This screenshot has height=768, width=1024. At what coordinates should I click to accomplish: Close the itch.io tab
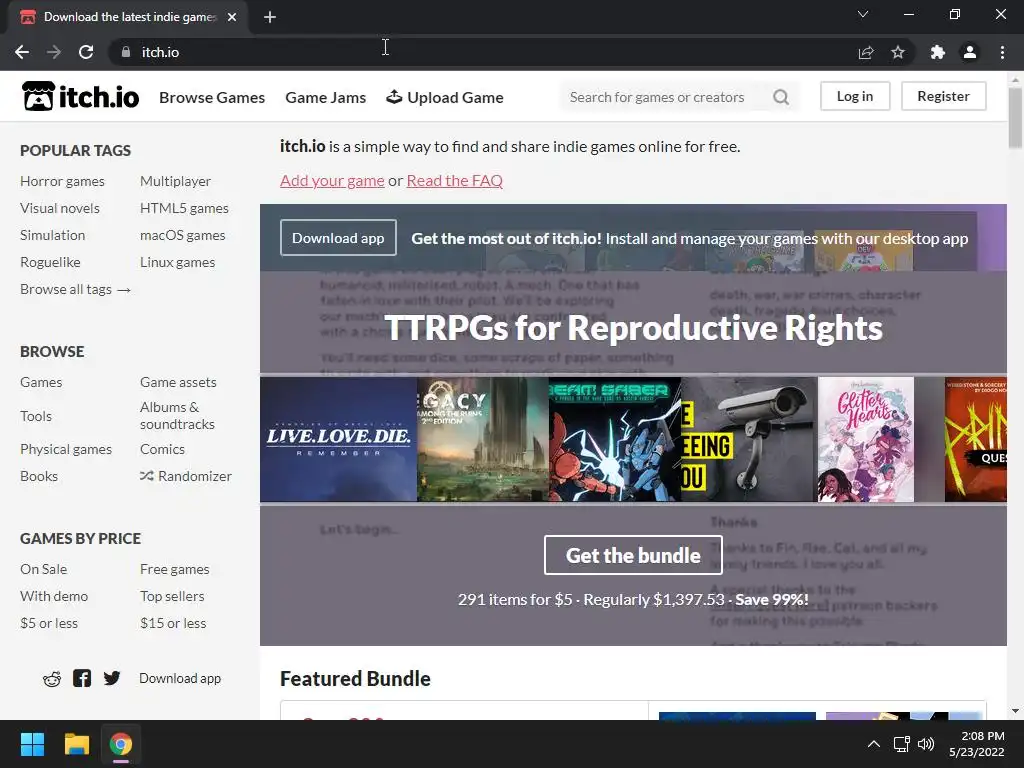click(232, 17)
